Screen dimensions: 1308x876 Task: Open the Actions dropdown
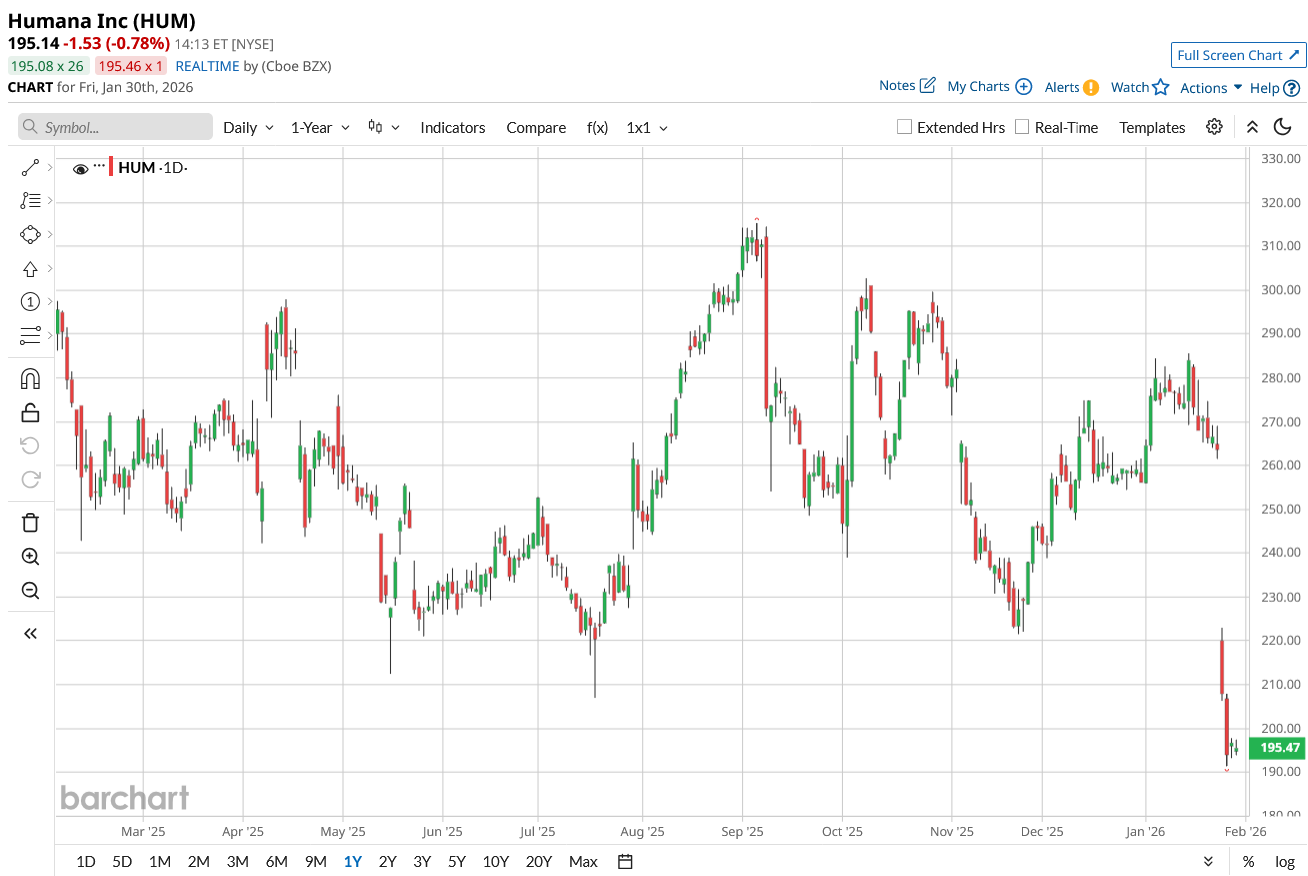tap(1211, 88)
